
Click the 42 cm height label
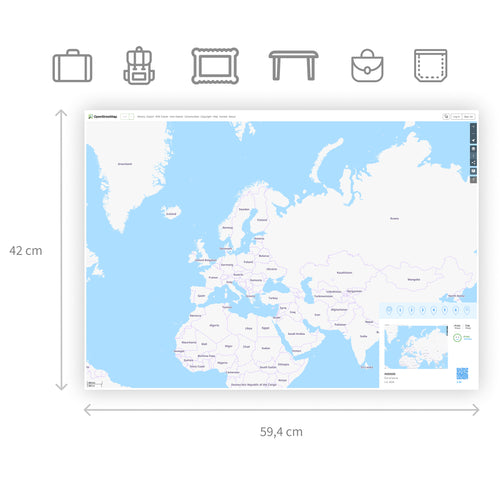click(26, 251)
